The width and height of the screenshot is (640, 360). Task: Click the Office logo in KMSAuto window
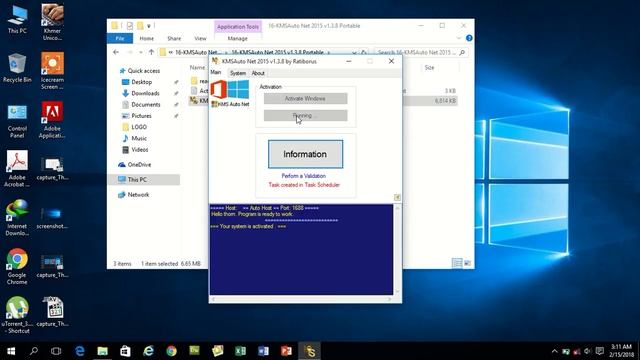pyautogui.click(x=218, y=89)
